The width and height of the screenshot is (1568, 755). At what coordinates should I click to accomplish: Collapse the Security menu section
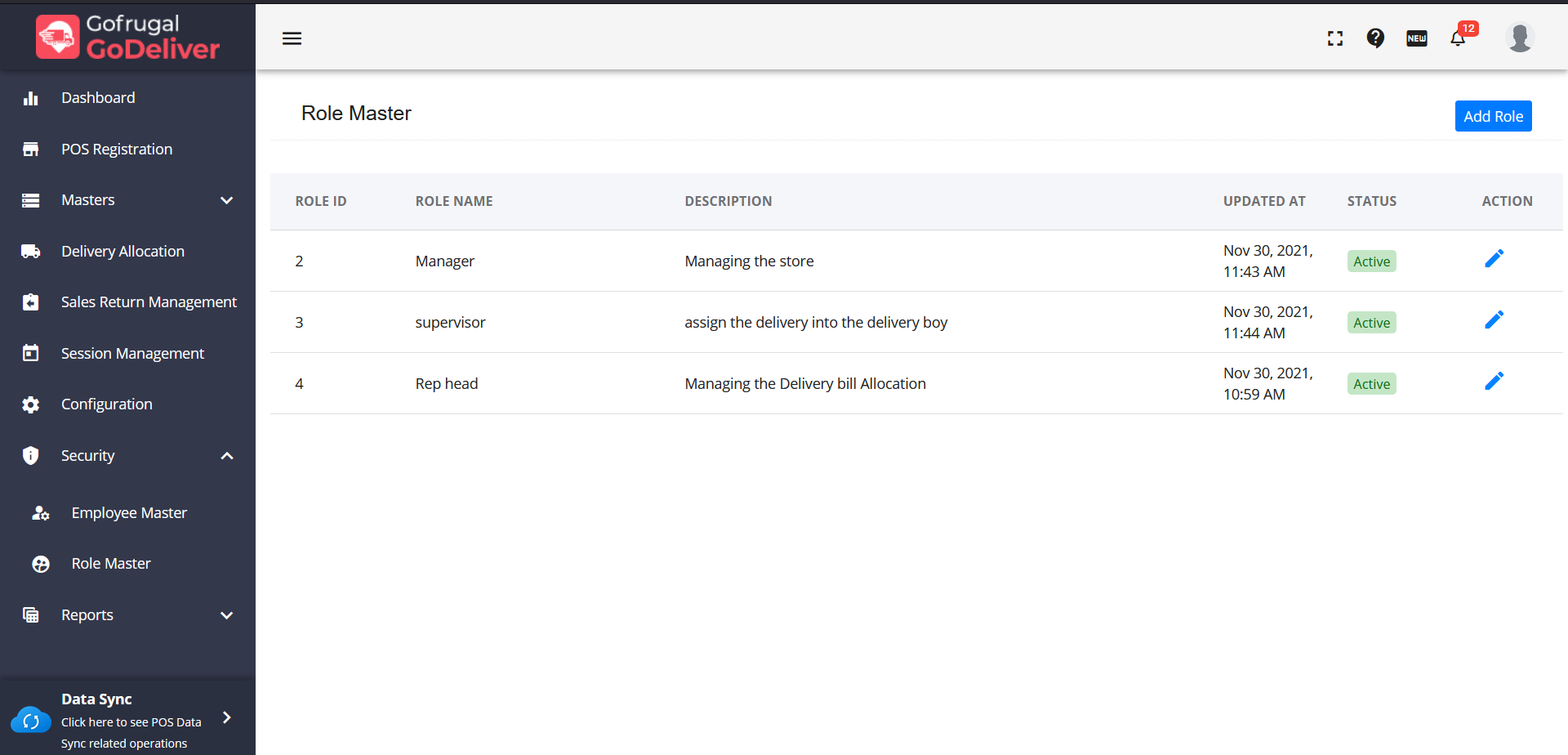point(227,456)
